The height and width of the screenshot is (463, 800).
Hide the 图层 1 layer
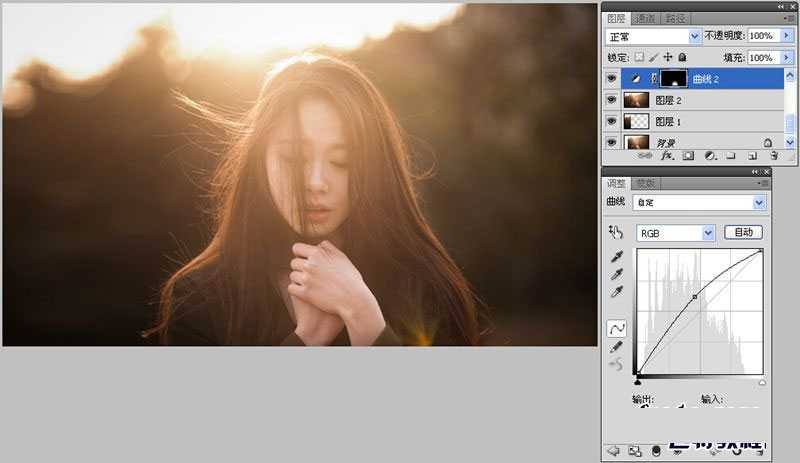[x=611, y=121]
